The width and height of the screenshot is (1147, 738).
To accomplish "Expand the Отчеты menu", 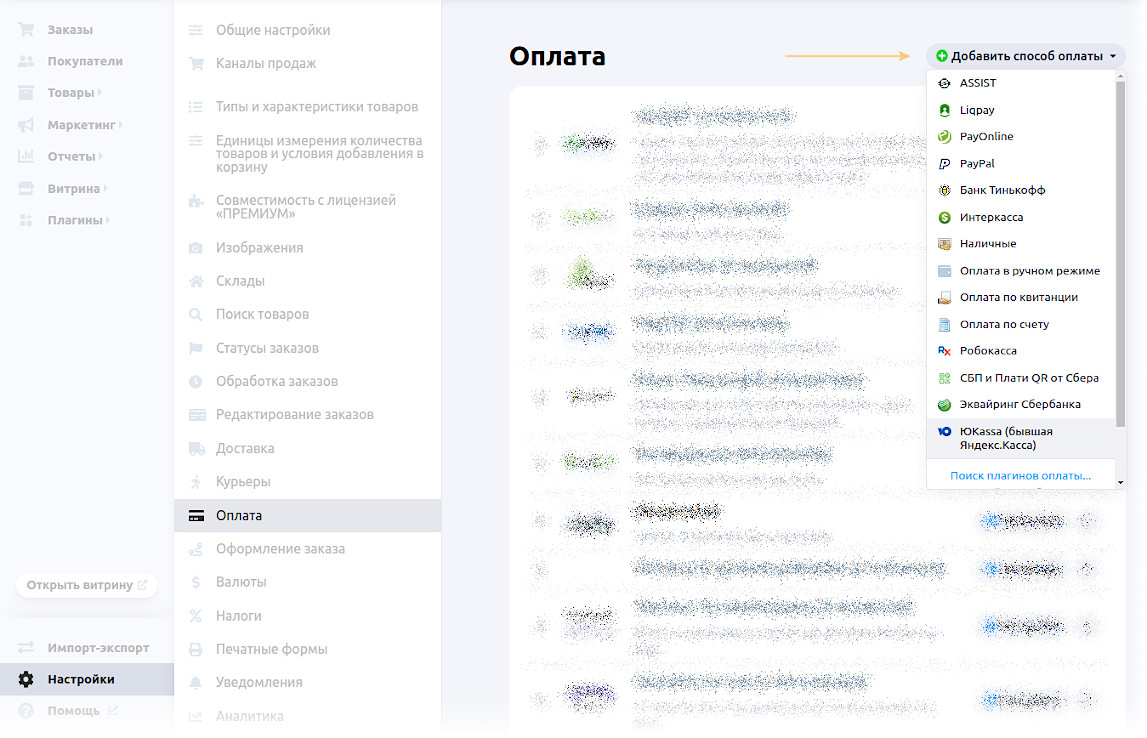I will click(x=71, y=157).
